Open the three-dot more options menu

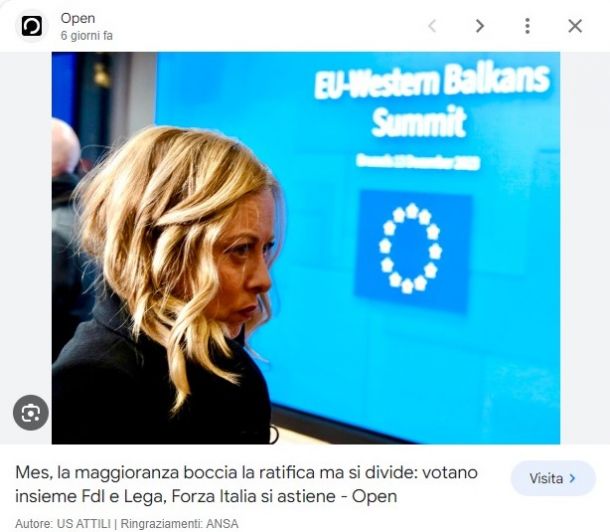[527, 26]
